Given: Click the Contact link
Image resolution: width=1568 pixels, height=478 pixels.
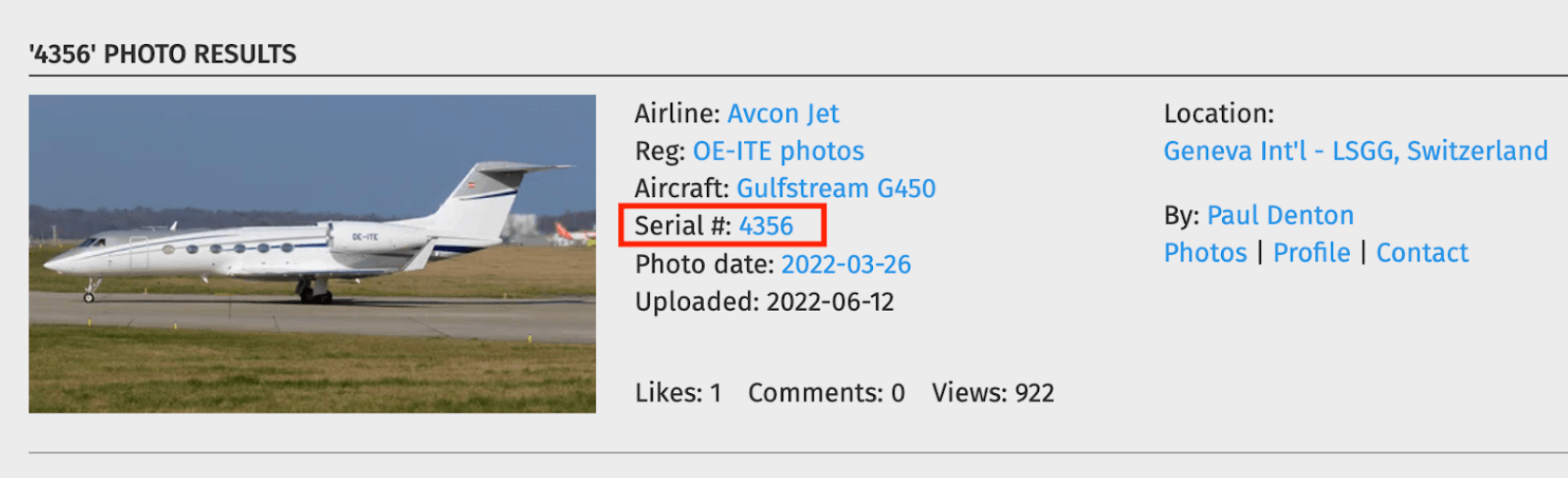Looking at the screenshot, I should tap(1422, 253).
